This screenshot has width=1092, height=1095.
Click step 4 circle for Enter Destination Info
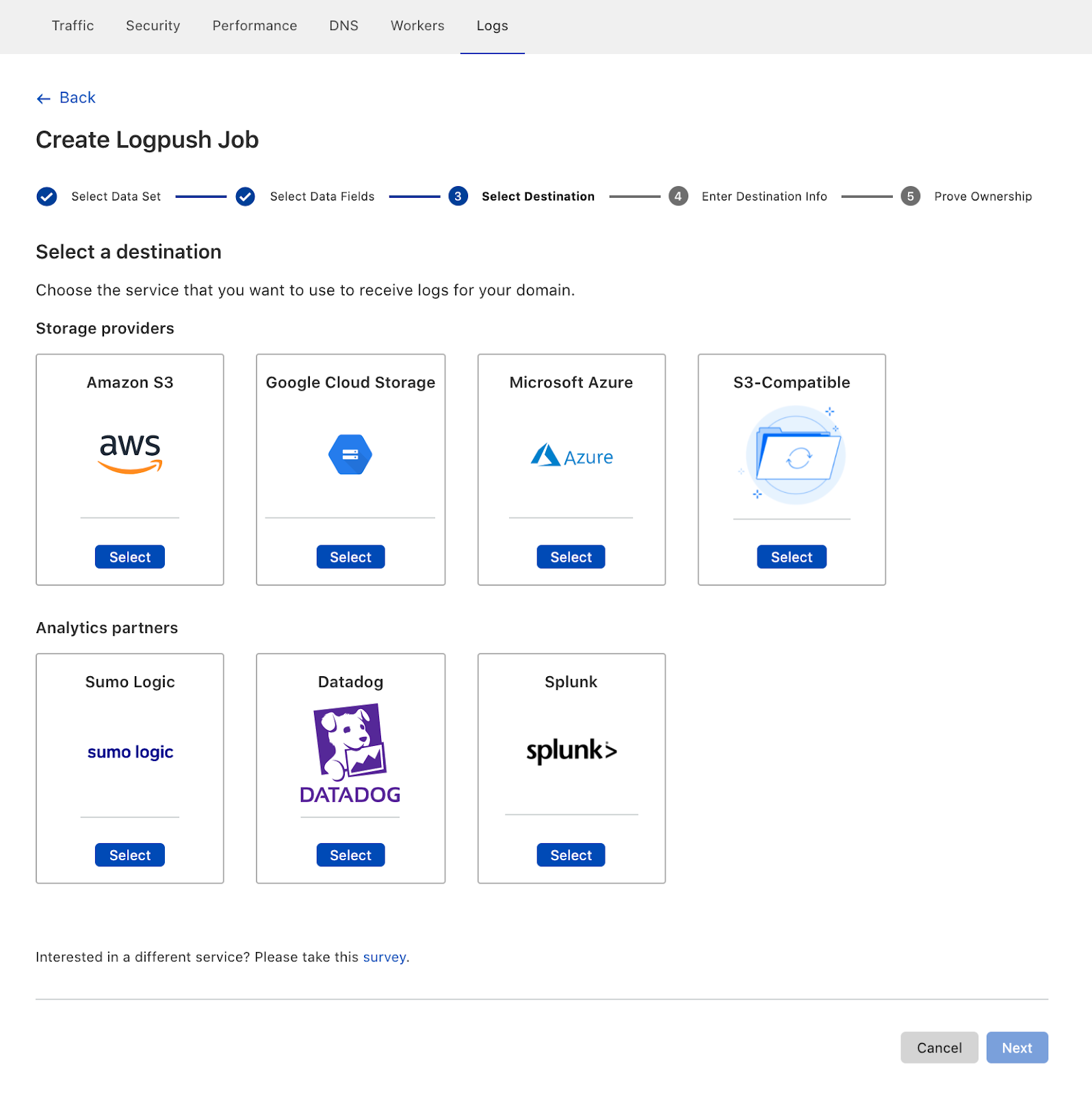[678, 196]
